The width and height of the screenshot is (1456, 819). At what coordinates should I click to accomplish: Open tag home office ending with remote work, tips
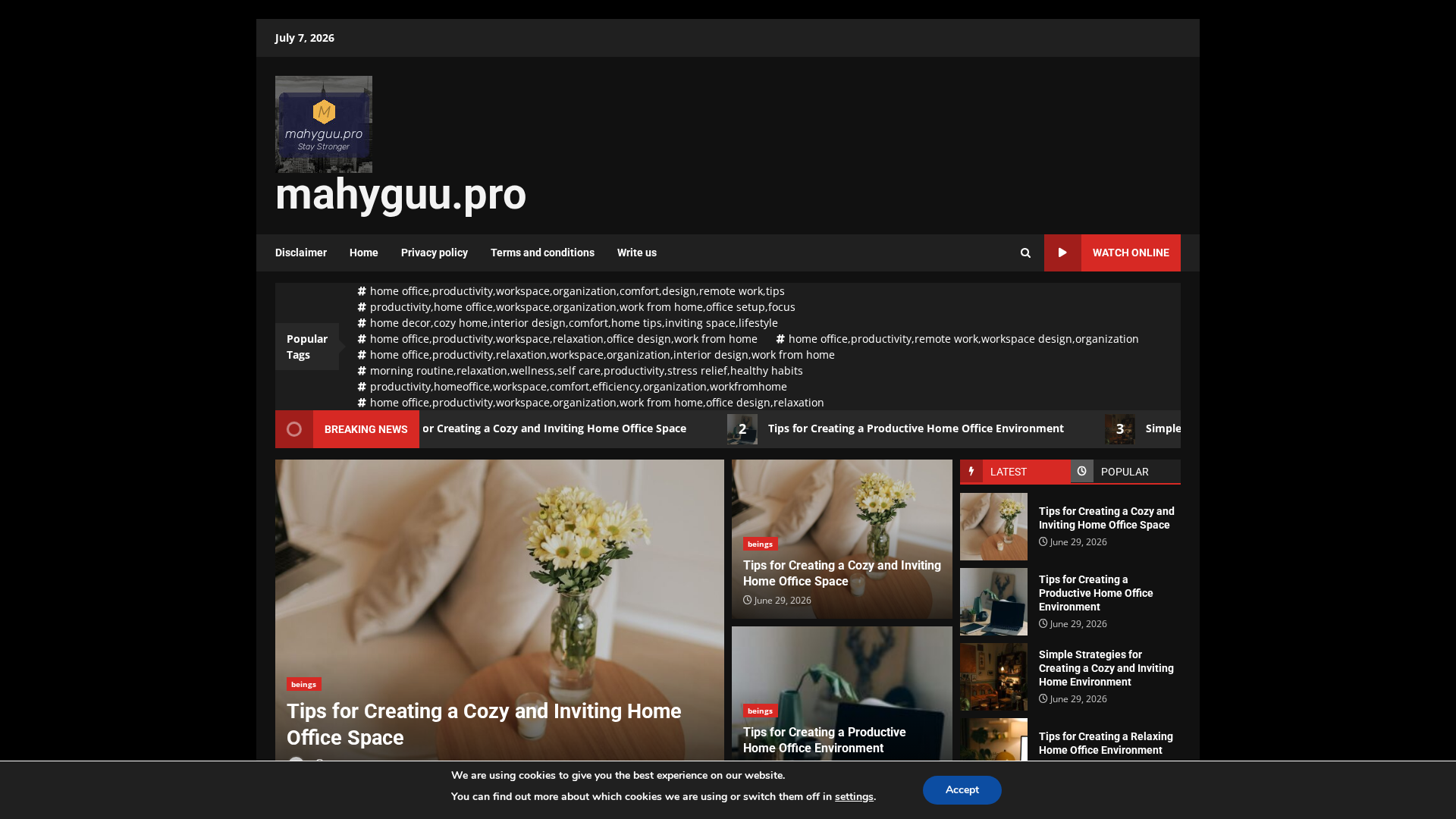click(571, 291)
